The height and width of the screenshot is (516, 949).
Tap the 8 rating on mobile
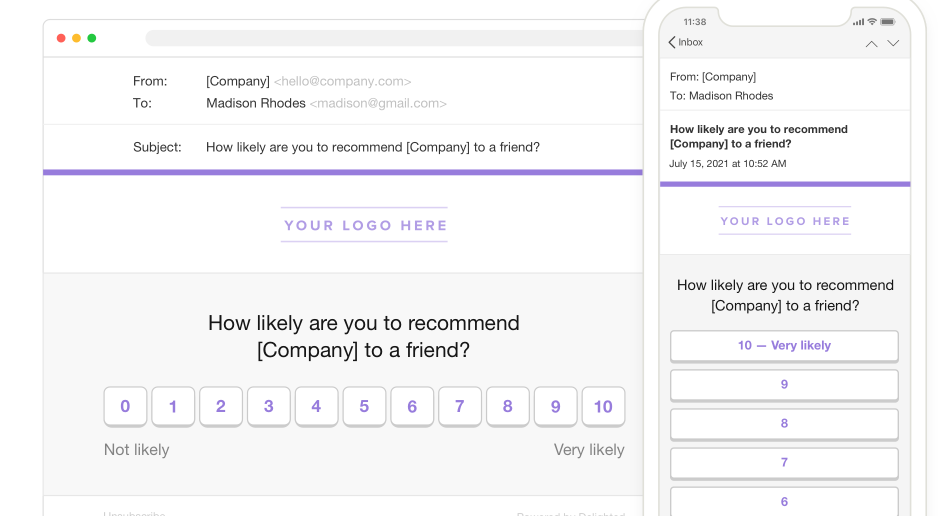(784, 423)
